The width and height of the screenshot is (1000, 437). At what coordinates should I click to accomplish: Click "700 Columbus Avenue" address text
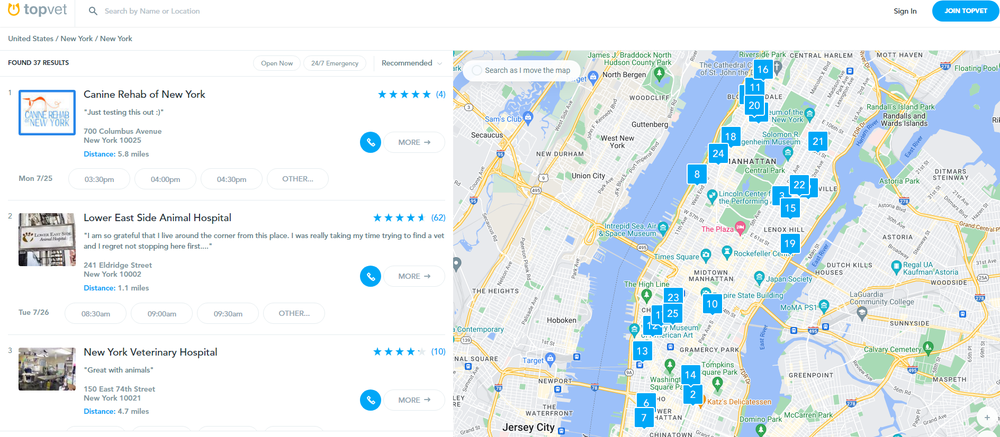tap(122, 131)
